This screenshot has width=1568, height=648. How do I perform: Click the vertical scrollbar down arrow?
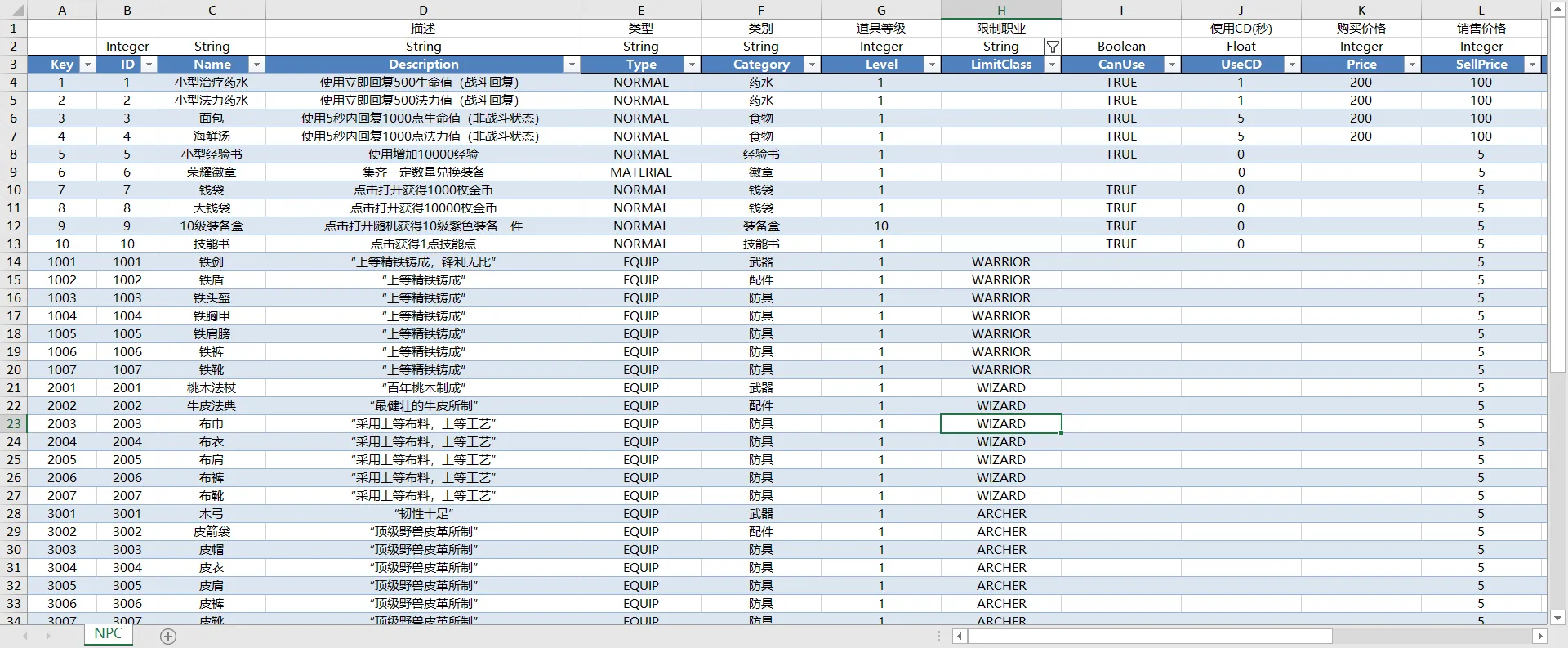pyautogui.click(x=1557, y=618)
